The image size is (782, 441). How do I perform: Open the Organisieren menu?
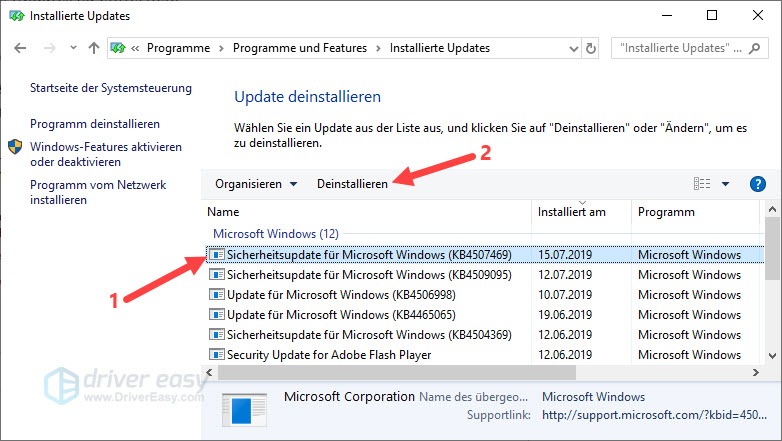tap(256, 184)
